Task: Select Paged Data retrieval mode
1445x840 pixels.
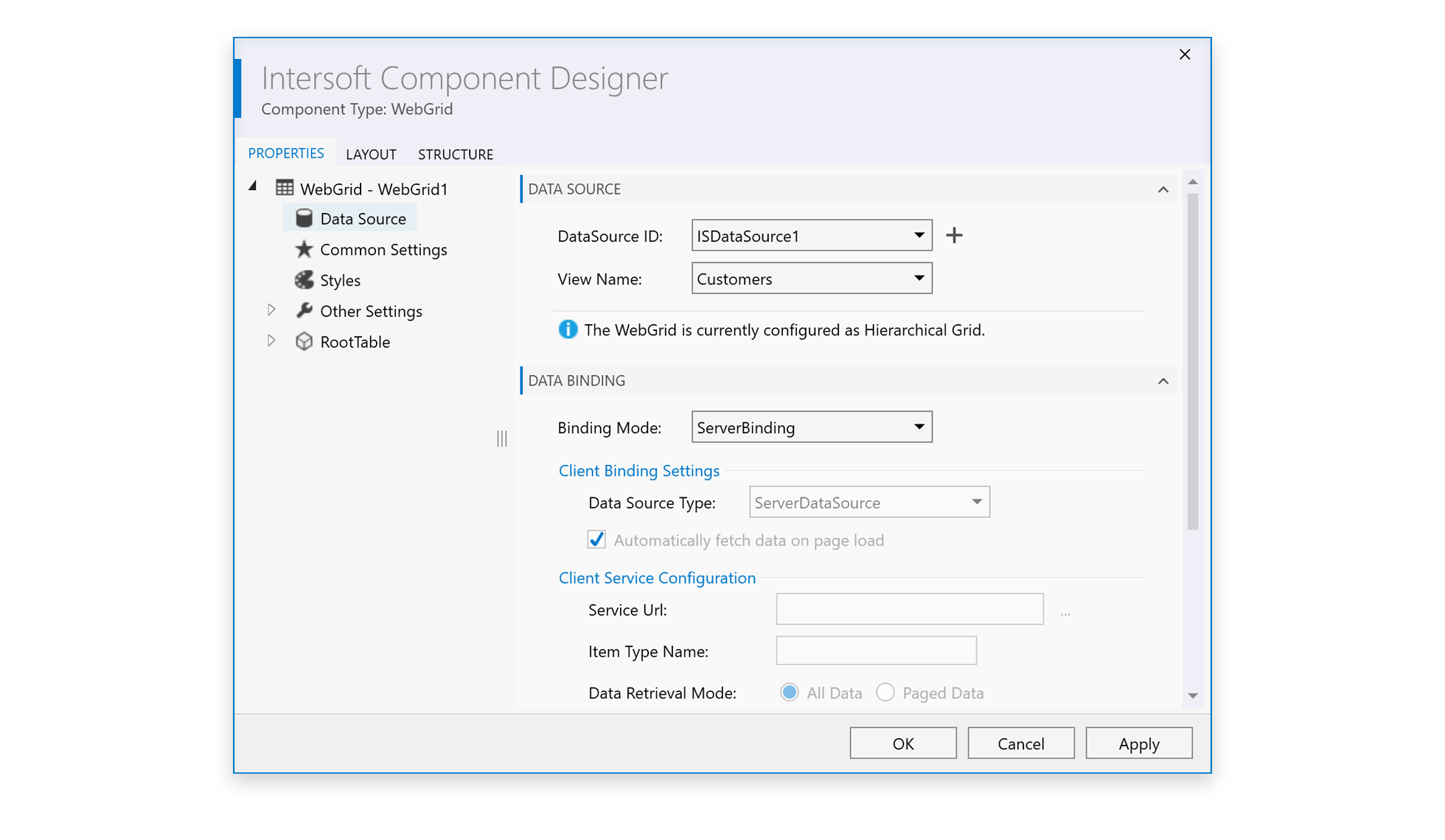Action: click(x=885, y=692)
